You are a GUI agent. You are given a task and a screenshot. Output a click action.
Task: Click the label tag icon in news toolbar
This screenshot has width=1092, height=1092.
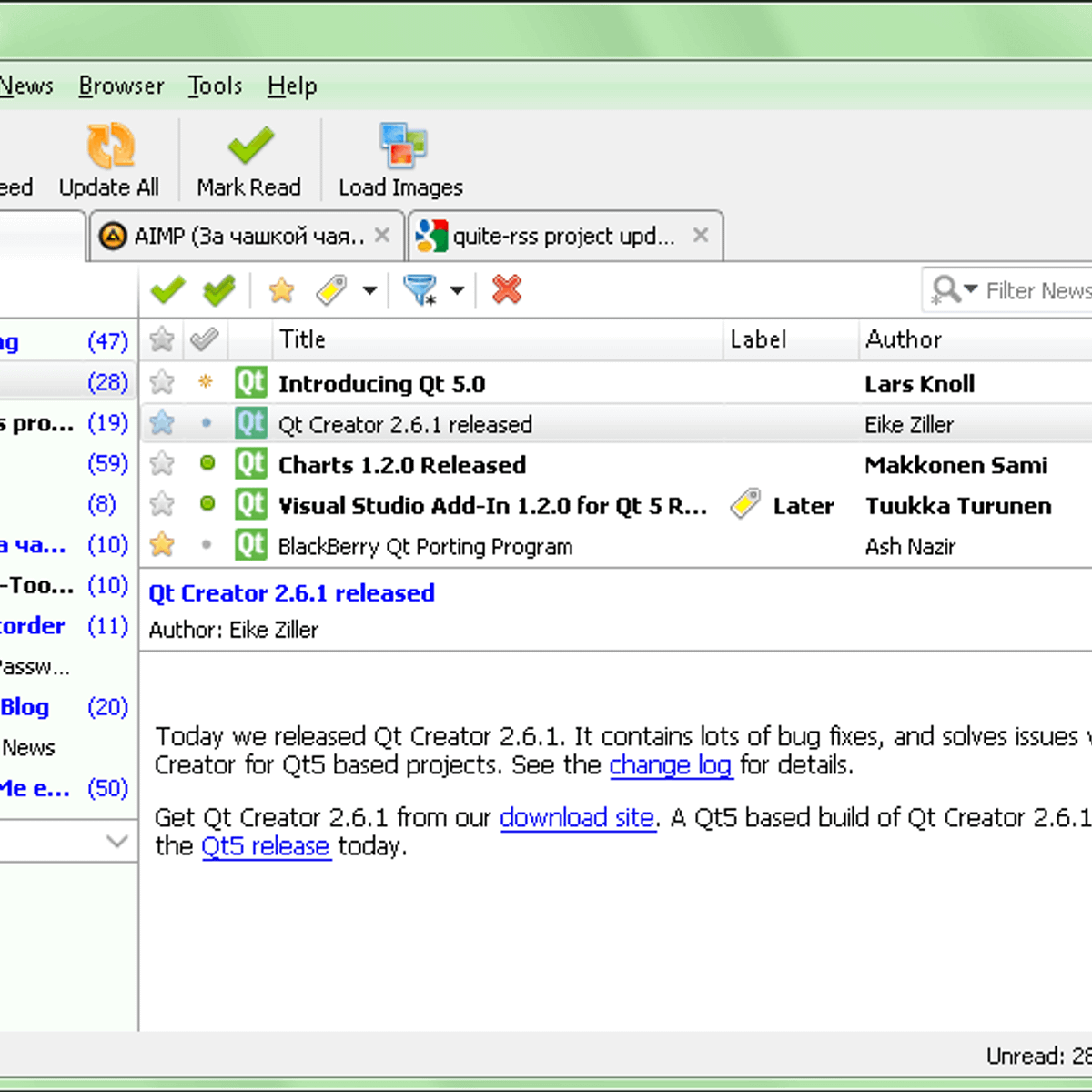332,291
